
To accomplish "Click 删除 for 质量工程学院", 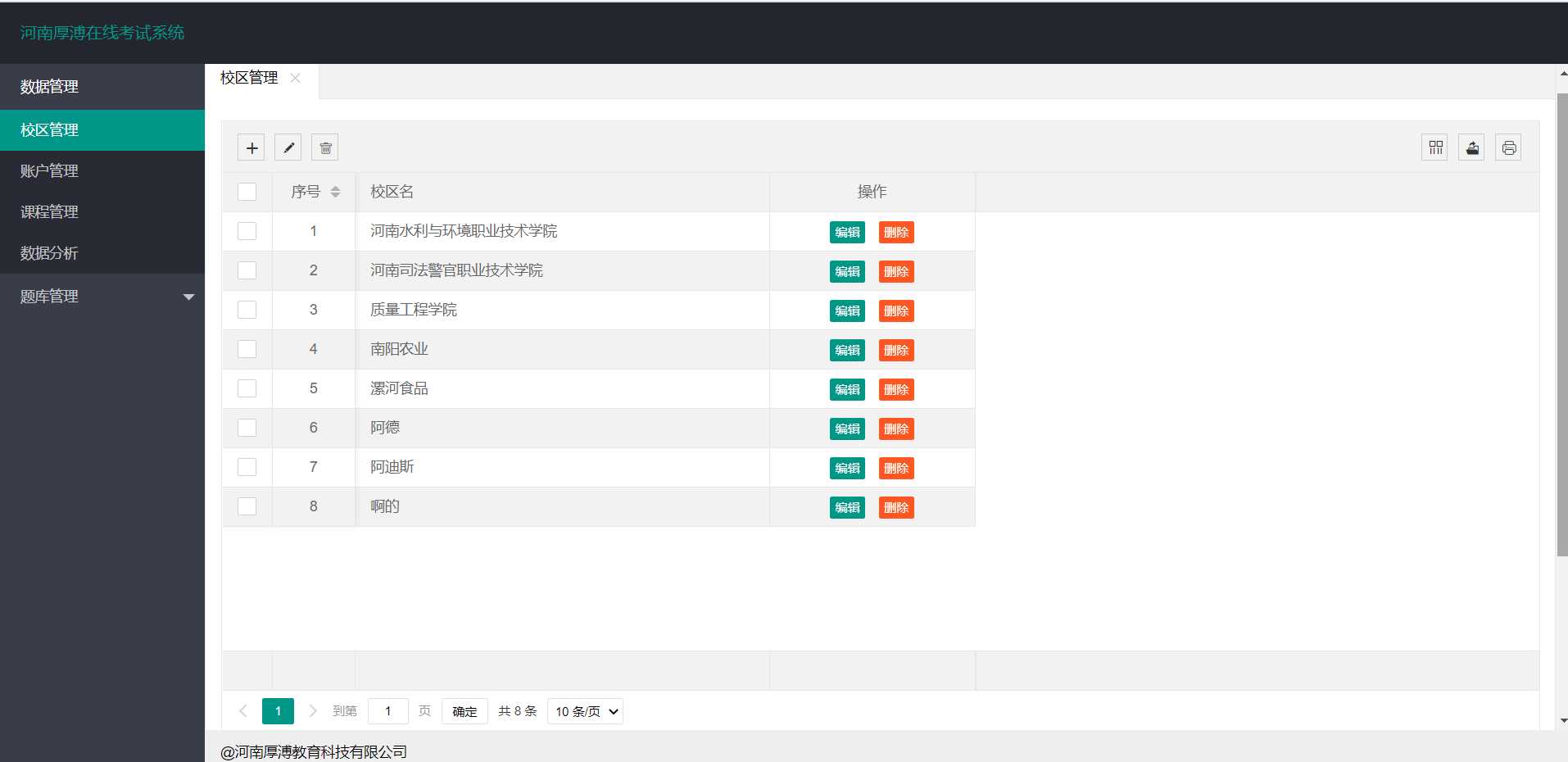I will click(896, 311).
